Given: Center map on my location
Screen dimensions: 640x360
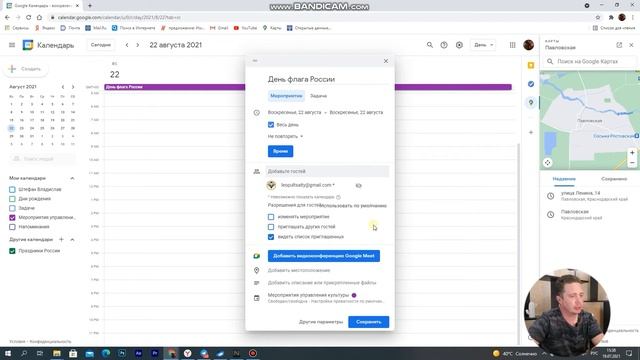Looking at the screenshot, I should 547,162.
